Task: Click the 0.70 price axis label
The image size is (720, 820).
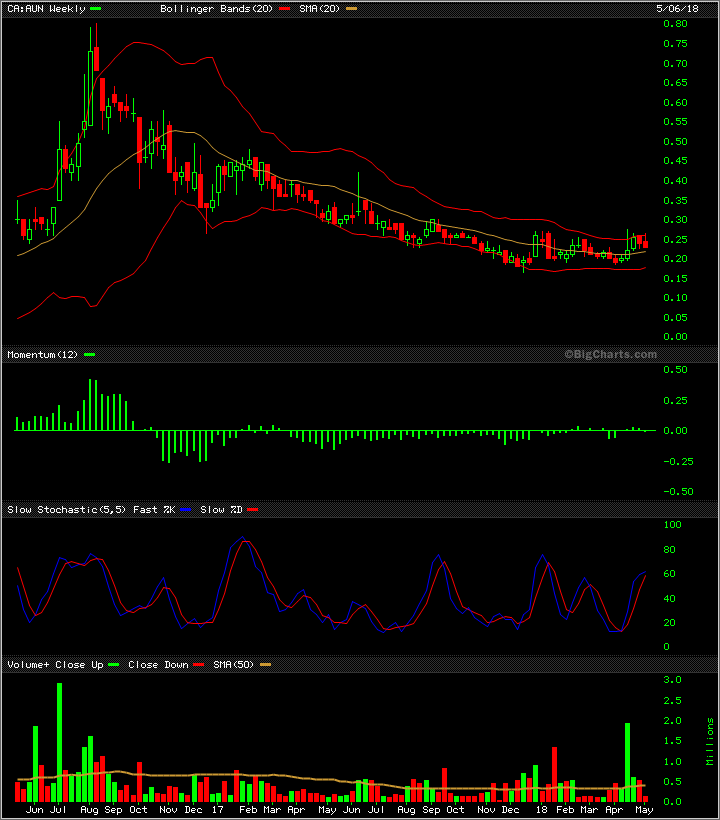Action: coord(675,64)
